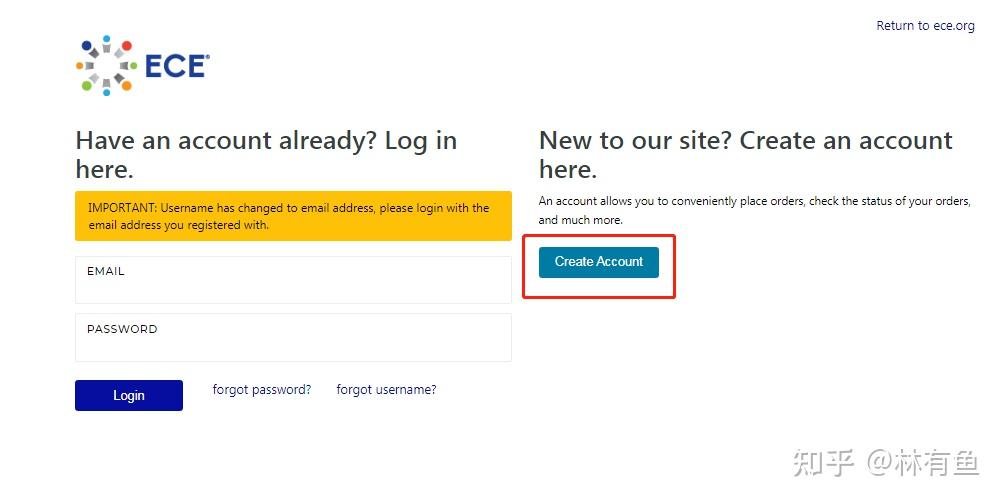1006x503 pixels.
Task: Open the Return to ece.org link
Action: 925,26
